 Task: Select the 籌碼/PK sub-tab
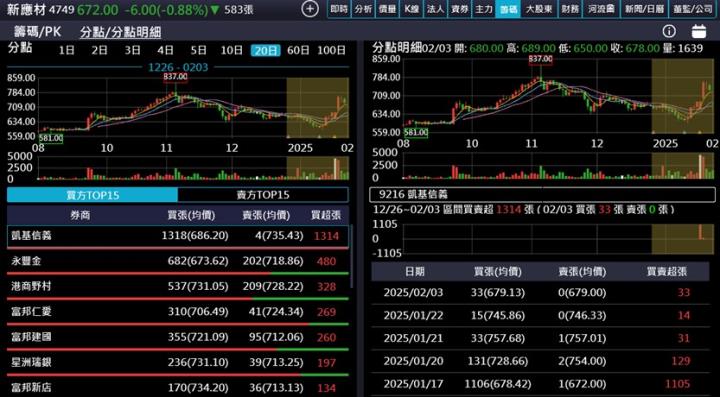click(38, 31)
